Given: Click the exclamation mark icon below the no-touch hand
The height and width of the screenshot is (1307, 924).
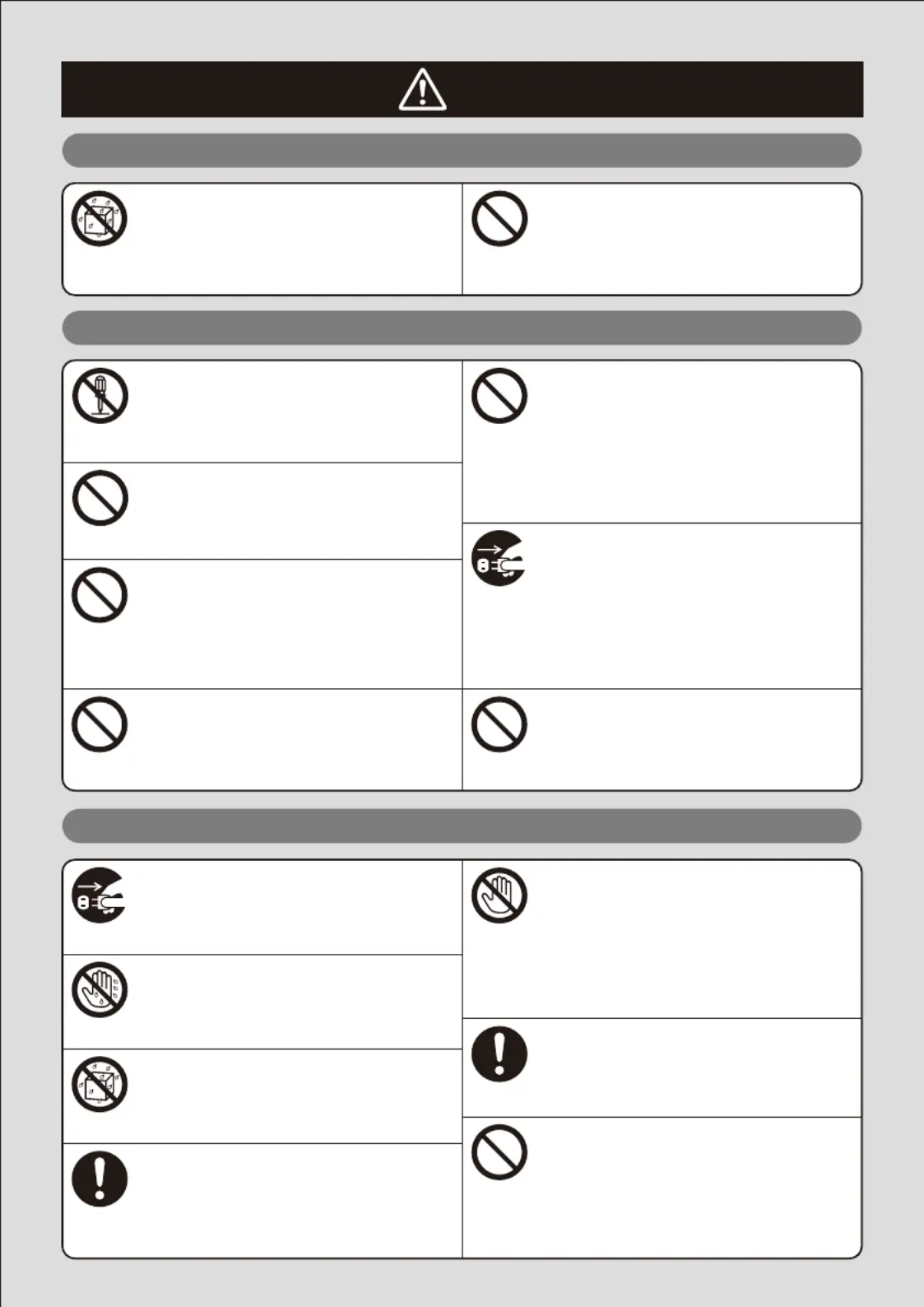Looking at the screenshot, I should tap(499, 1054).
